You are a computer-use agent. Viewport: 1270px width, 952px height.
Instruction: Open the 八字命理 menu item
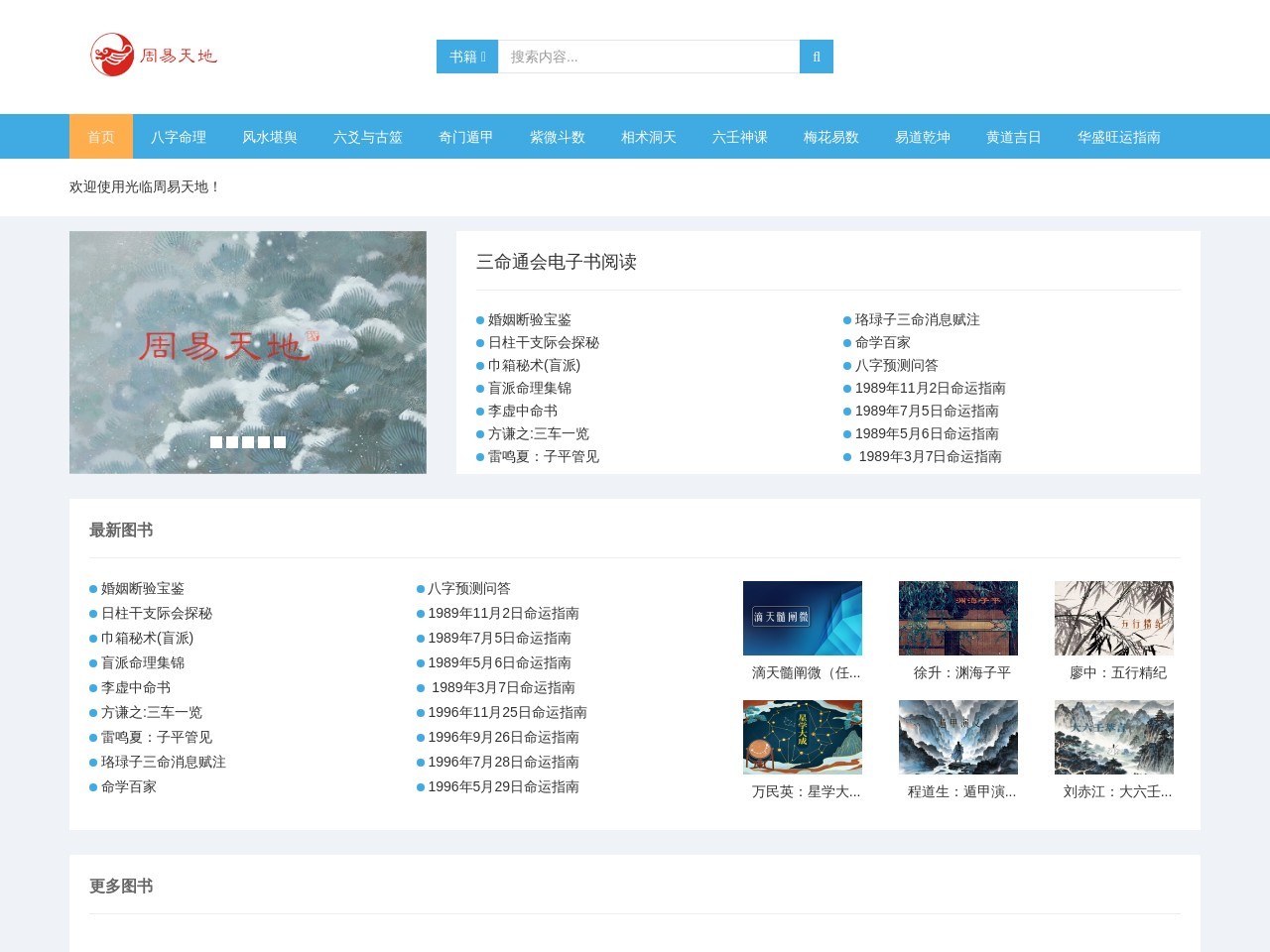(179, 137)
